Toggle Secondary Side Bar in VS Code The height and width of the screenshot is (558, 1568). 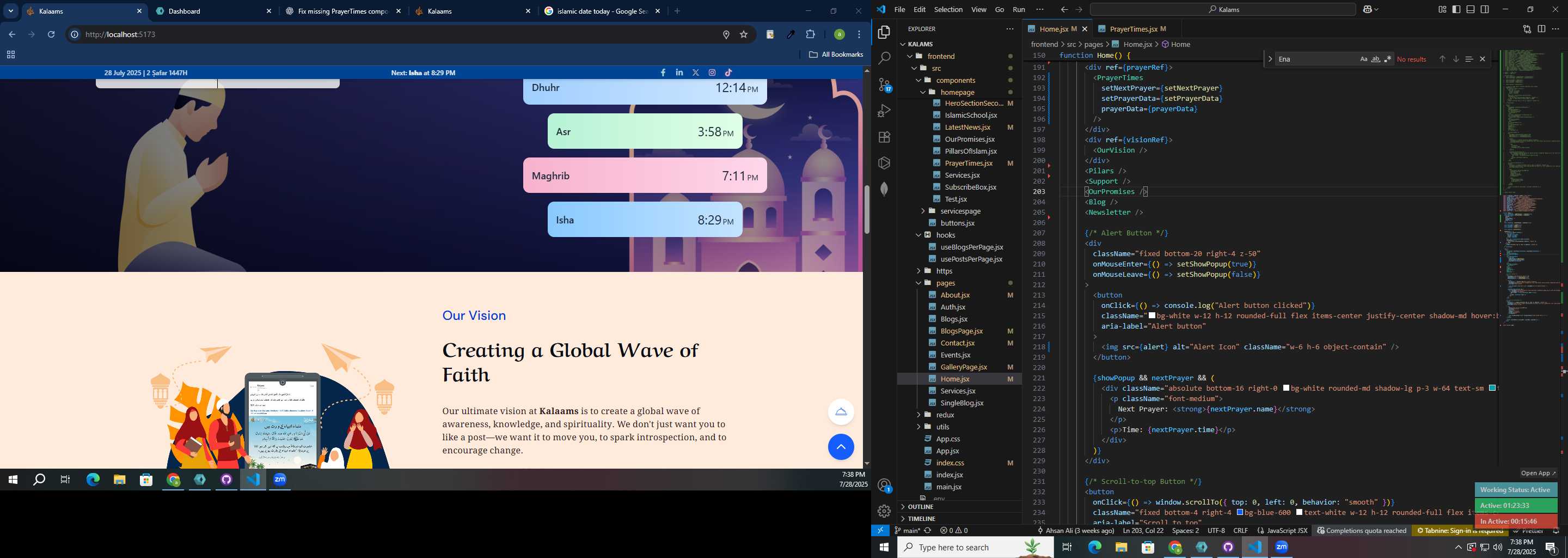click(x=1485, y=9)
